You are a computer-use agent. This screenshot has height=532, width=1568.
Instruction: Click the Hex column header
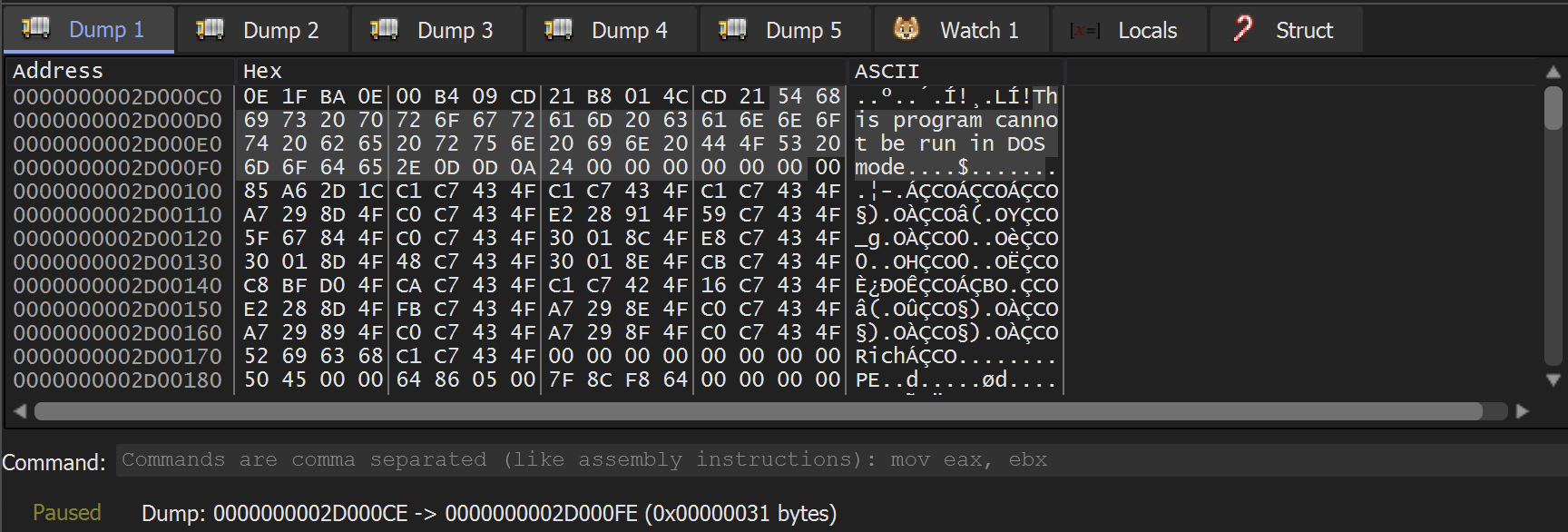(x=542, y=71)
